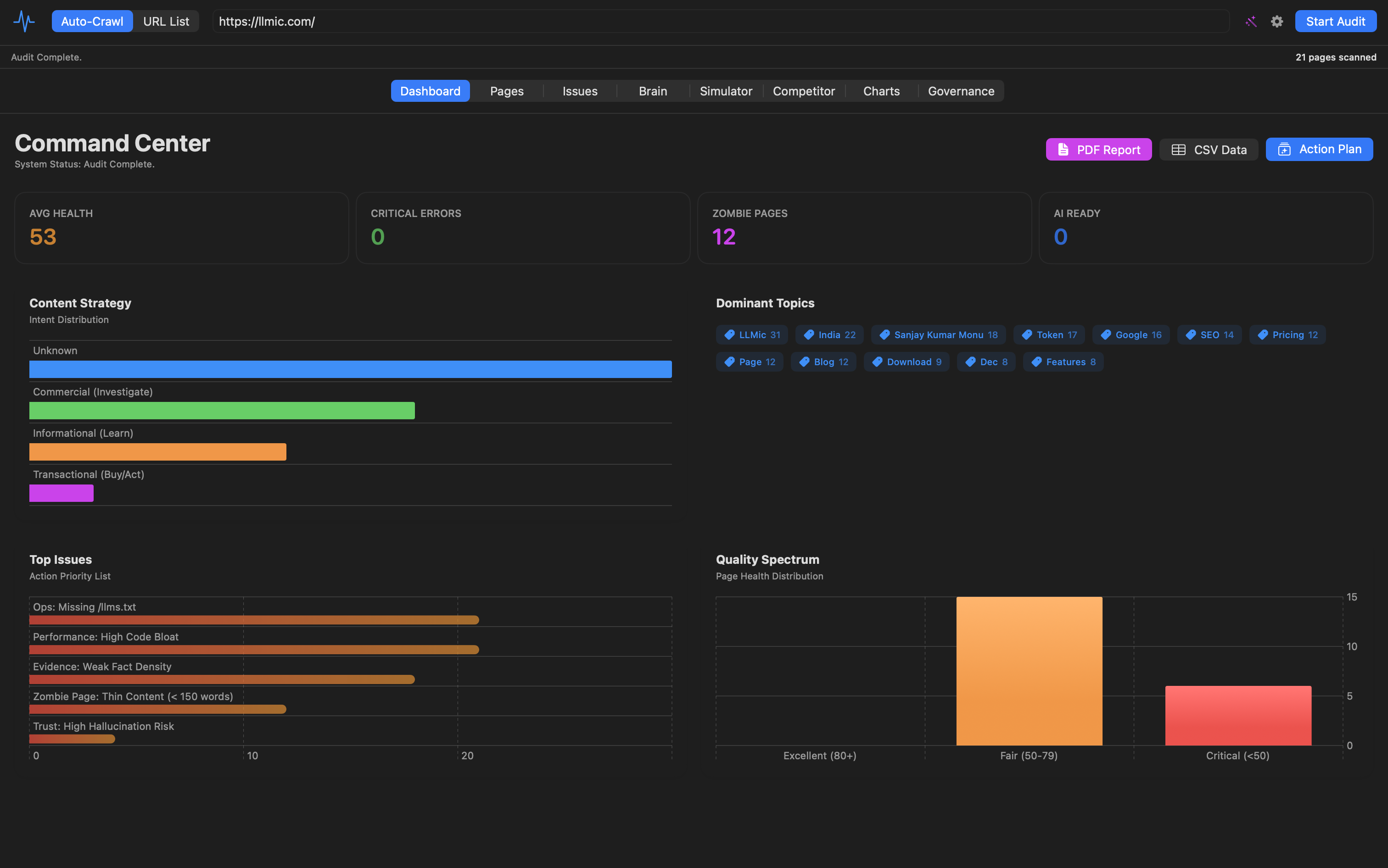Open the Pages tab
This screenshot has height=868, width=1388.
click(x=507, y=91)
